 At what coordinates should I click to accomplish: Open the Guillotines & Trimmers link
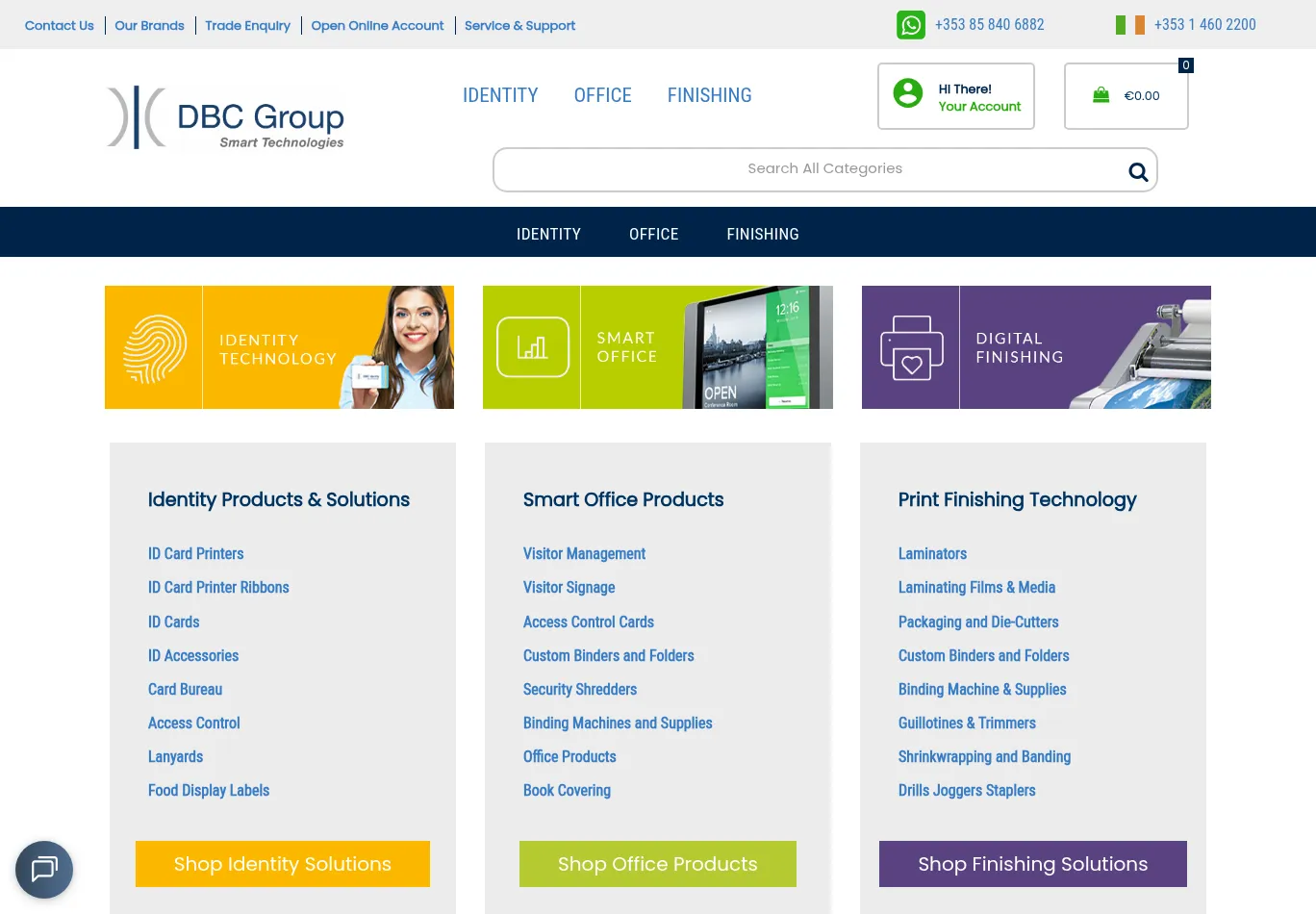pyautogui.click(x=967, y=724)
